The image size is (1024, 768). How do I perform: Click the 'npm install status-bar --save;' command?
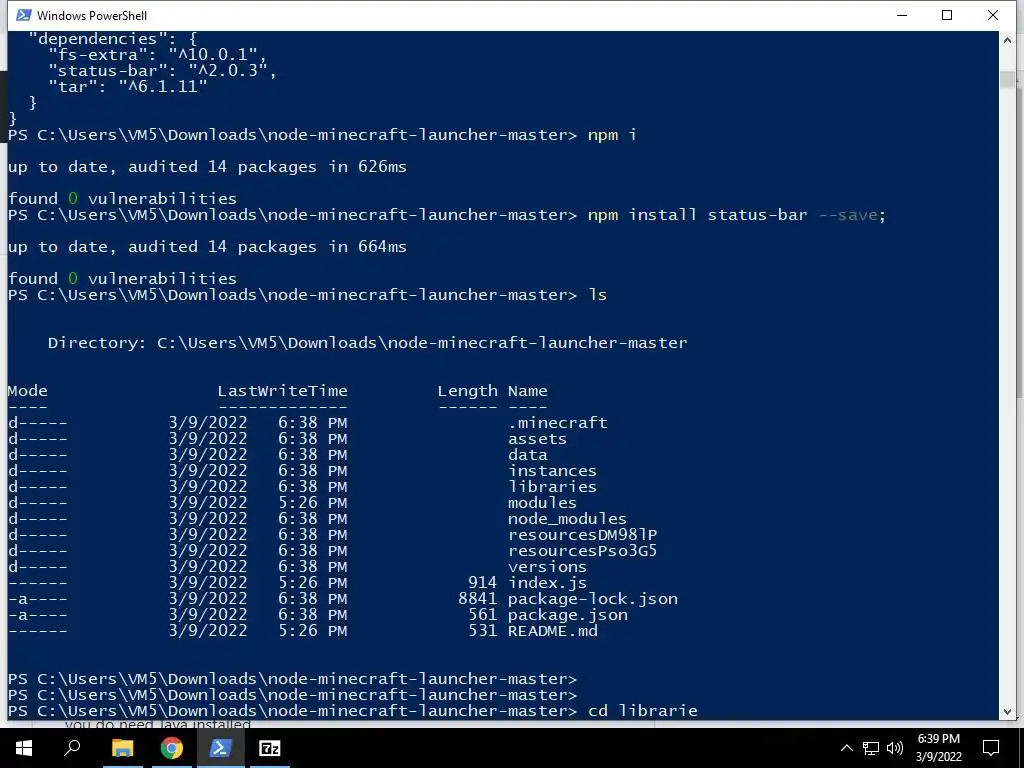pos(737,215)
